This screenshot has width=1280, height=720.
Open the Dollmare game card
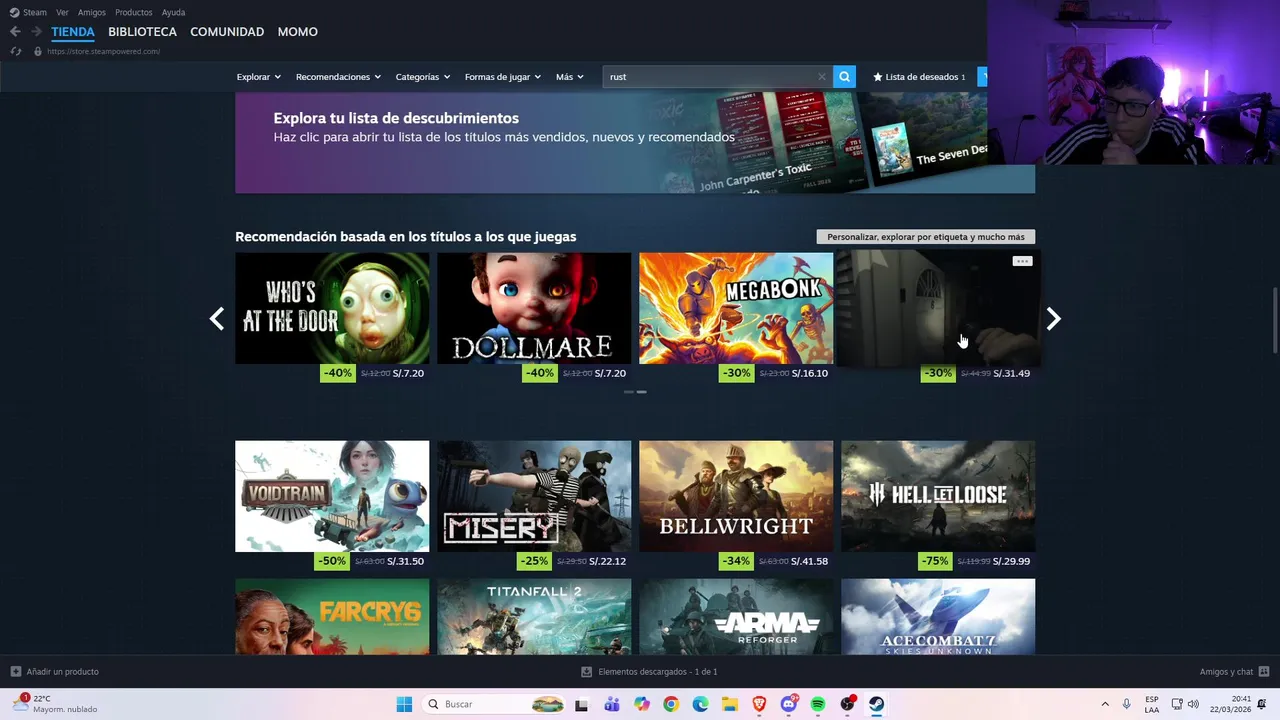pos(534,308)
